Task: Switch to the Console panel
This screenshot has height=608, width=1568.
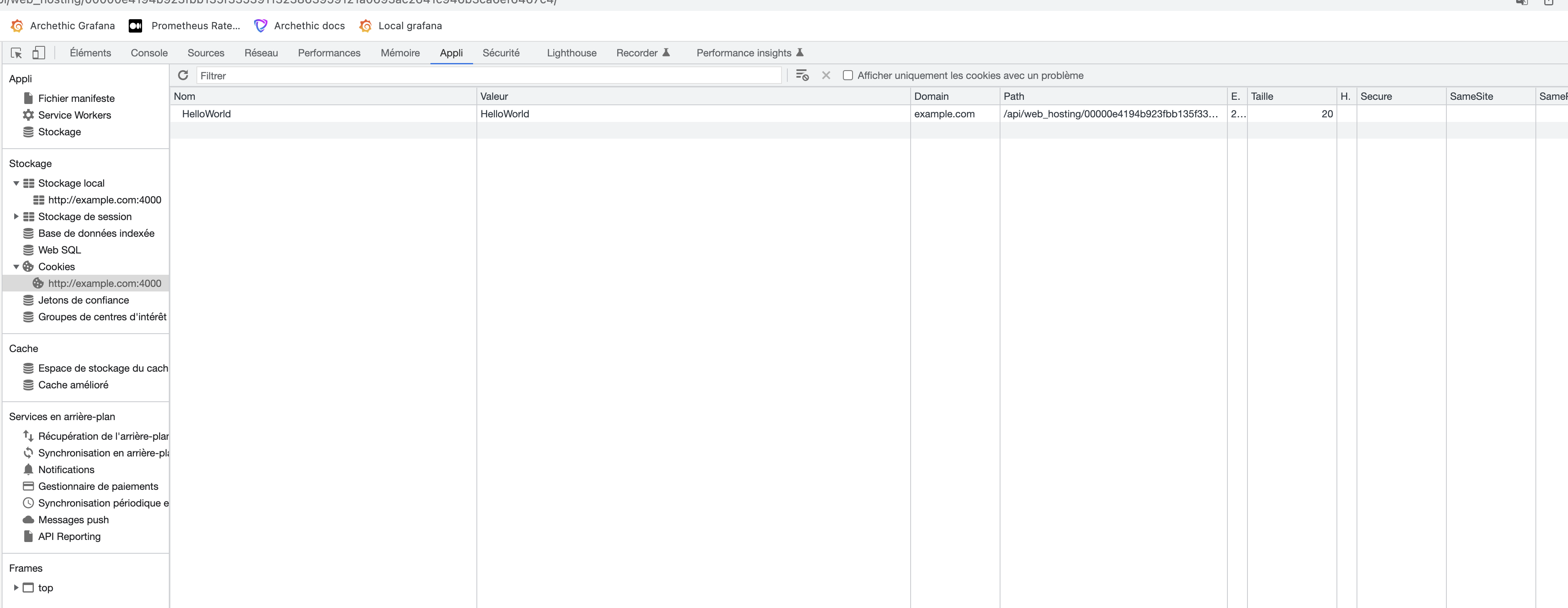Action: tap(148, 53)
